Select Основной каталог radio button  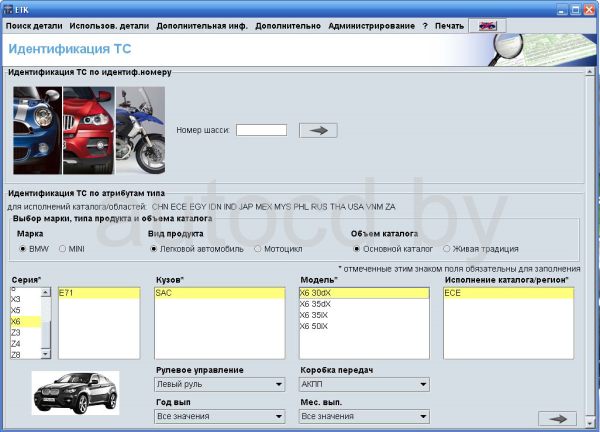tap(356, 249)
